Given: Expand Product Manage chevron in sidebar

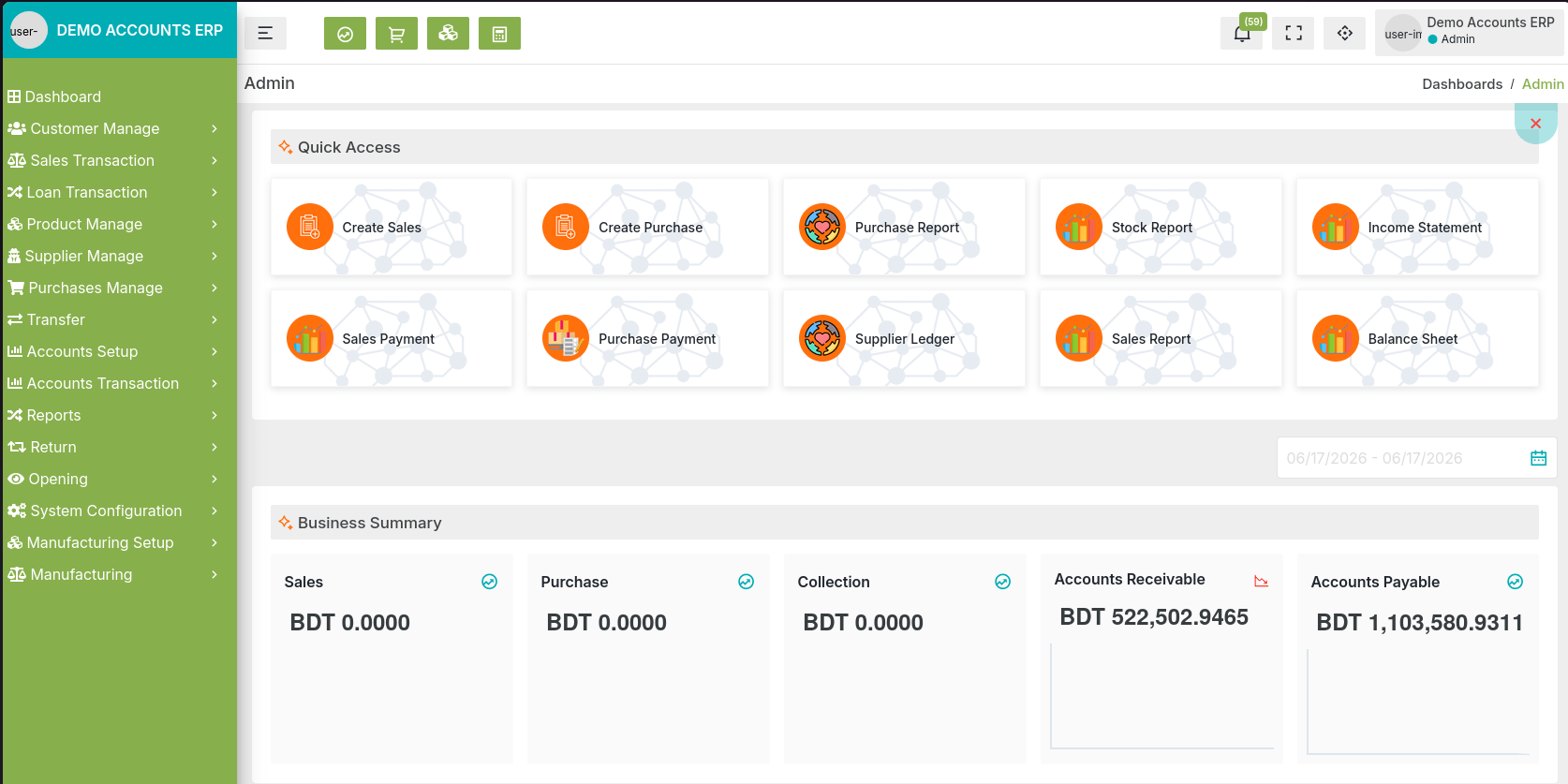Looking at the screenshot, I should (214, 224).
